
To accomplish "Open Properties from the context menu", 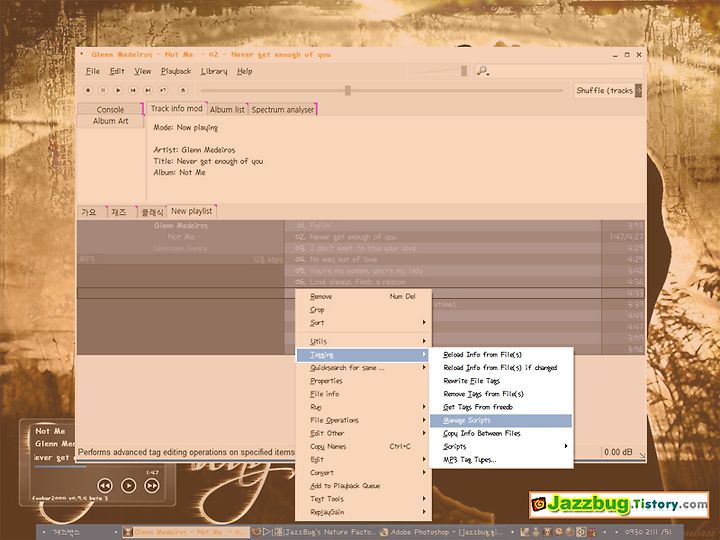I will point(363,381).
